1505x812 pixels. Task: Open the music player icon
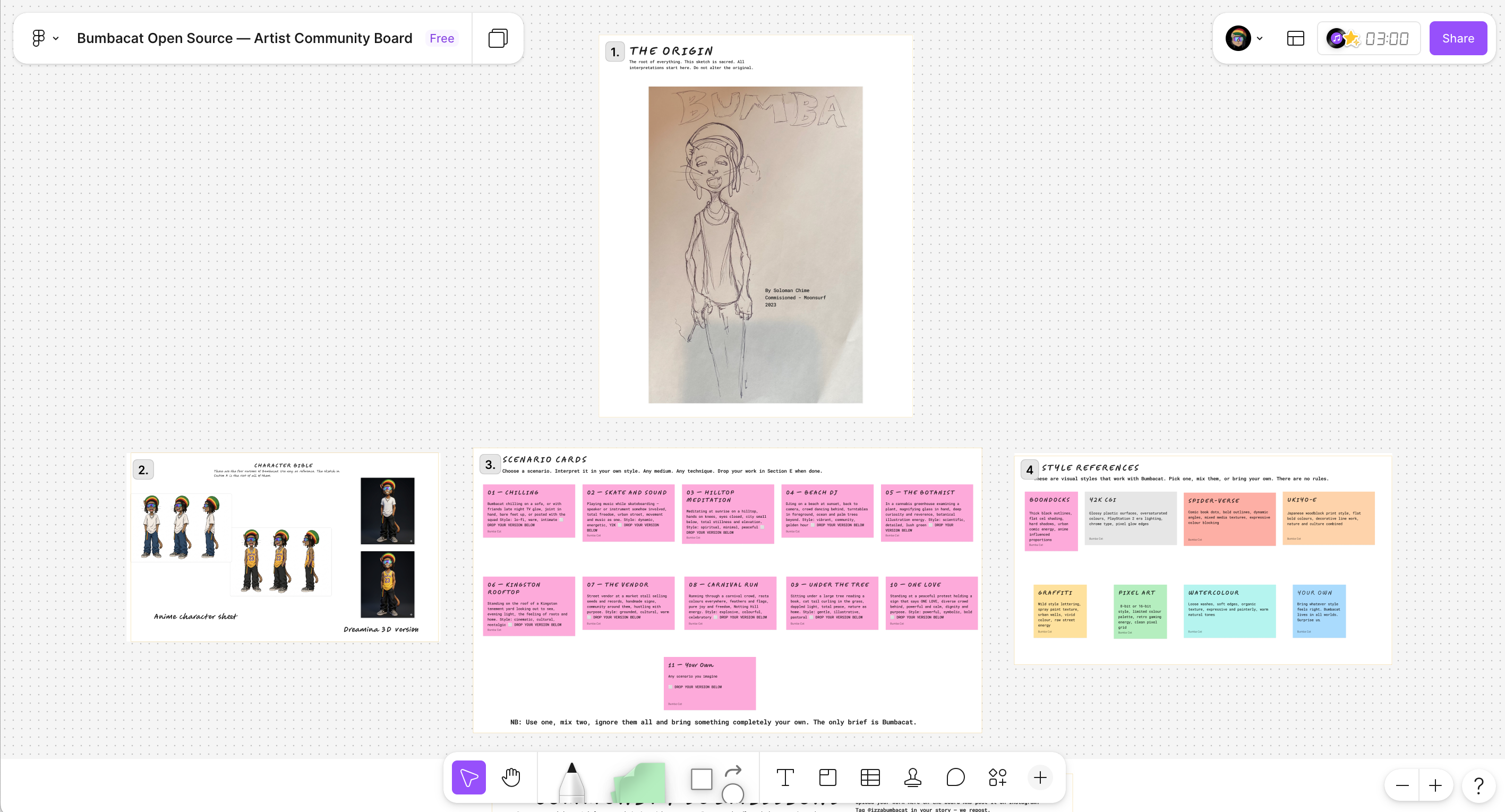click(1336, 38)
